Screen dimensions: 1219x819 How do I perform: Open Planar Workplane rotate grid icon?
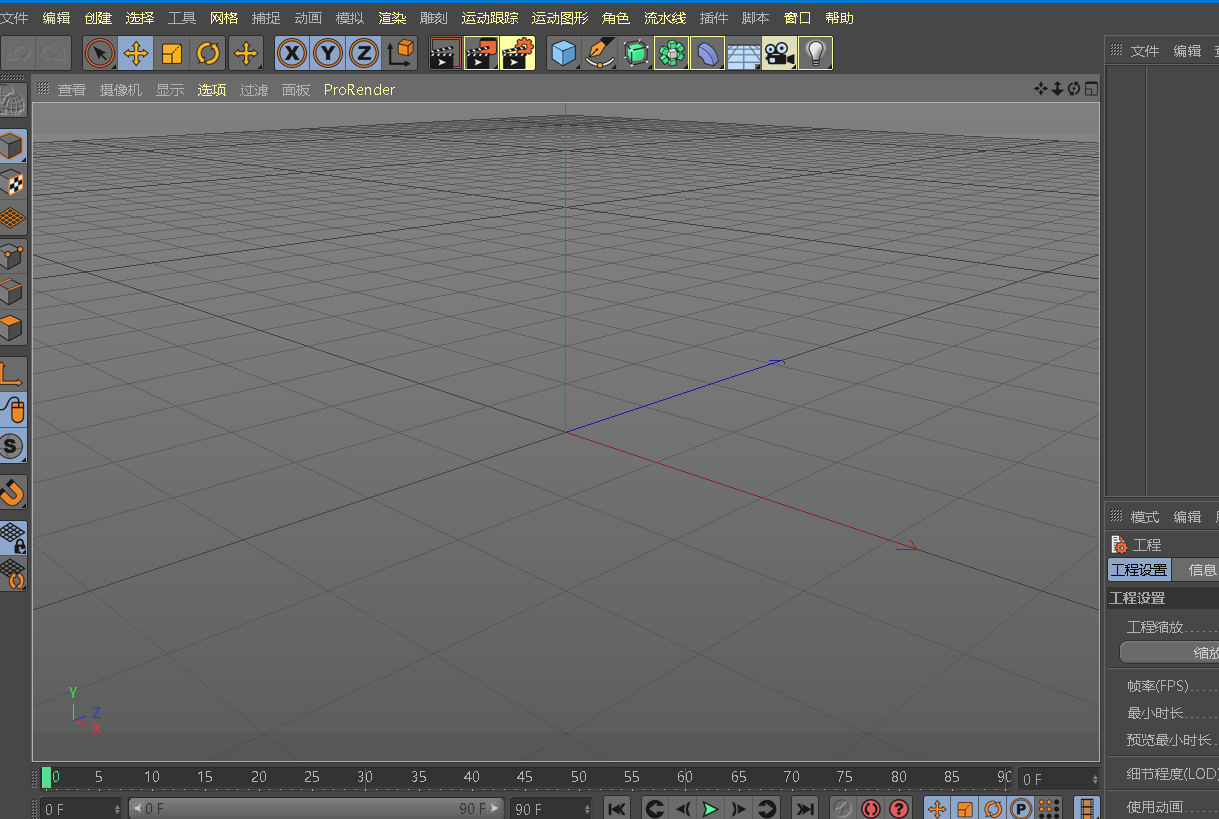13,574
